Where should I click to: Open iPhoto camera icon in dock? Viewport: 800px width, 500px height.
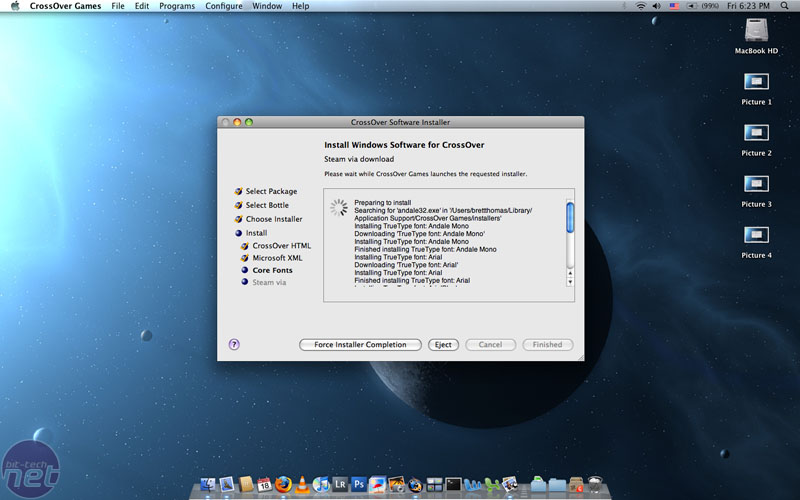pyautogui.click(x=396, y=484)
